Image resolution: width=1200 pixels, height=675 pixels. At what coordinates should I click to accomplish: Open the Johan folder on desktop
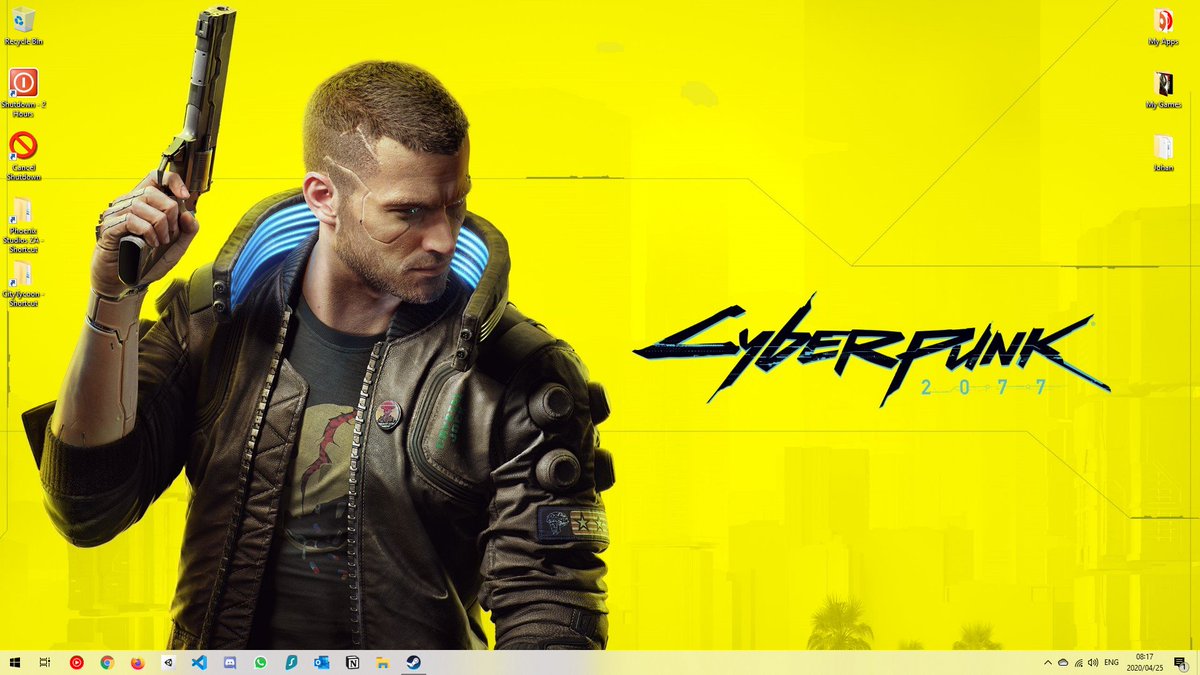pyautogui.click(x=1163, y=153)
